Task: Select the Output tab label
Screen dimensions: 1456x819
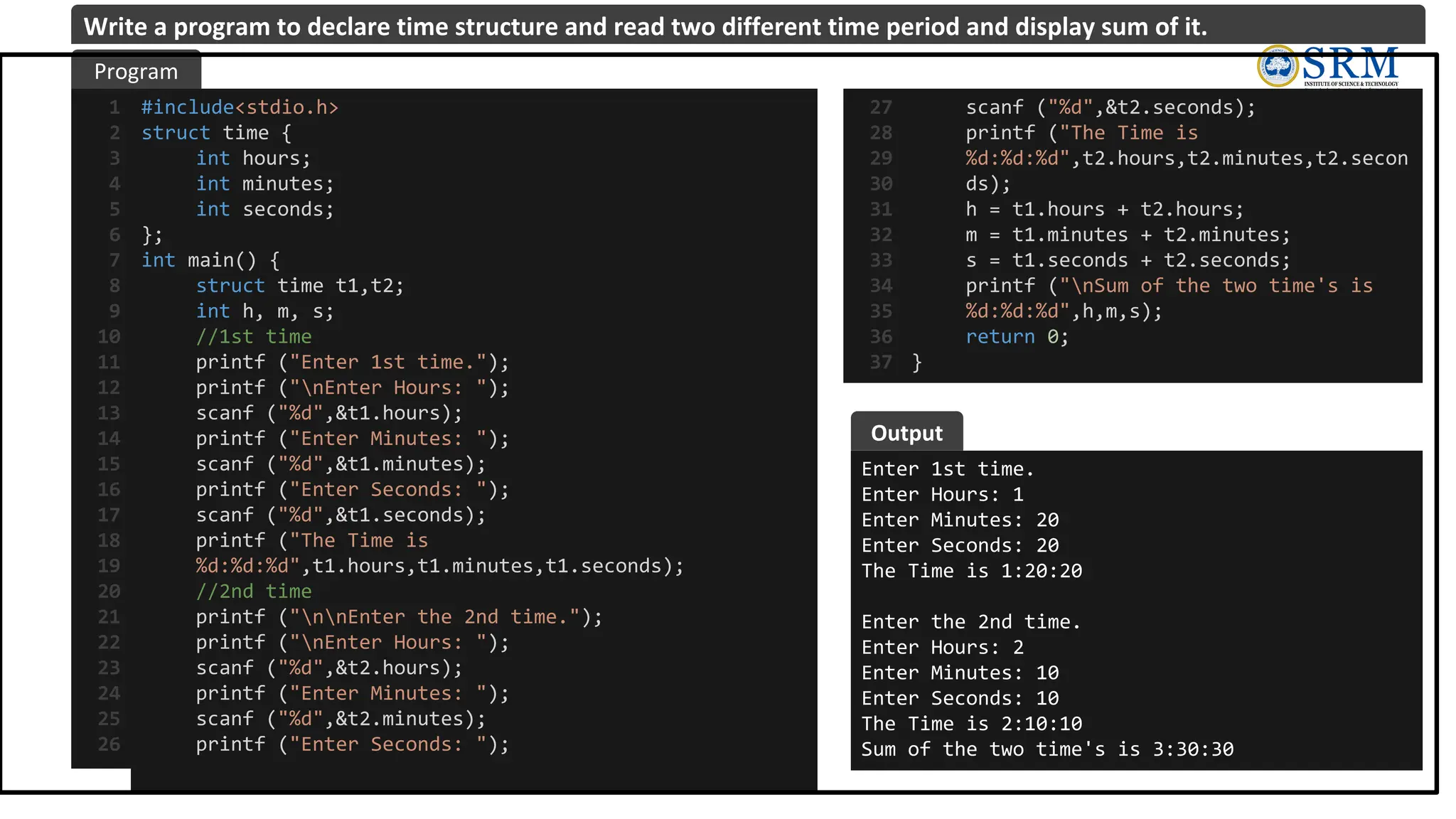Action: 906,433
